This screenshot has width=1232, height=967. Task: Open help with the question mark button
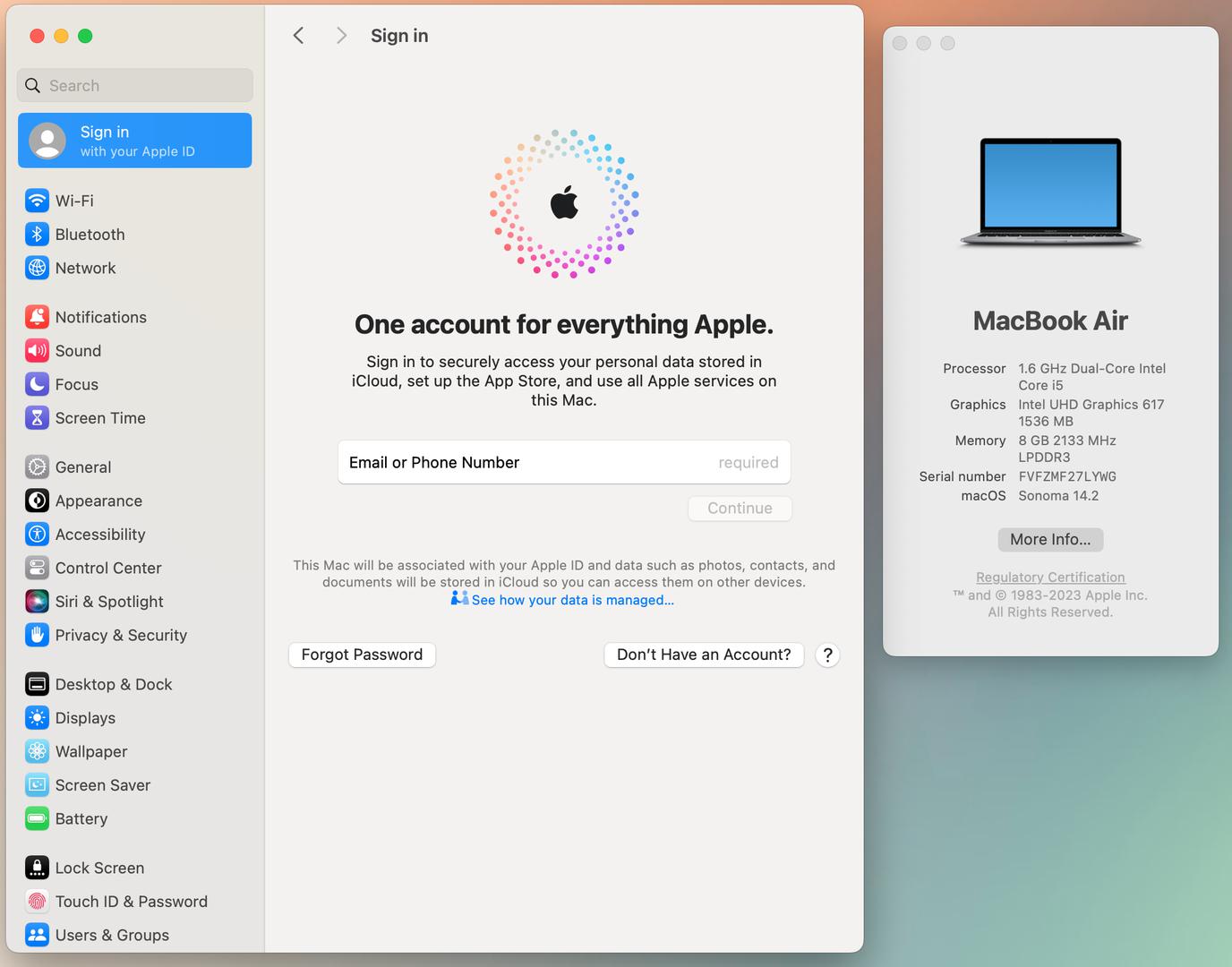coord(828,655)
